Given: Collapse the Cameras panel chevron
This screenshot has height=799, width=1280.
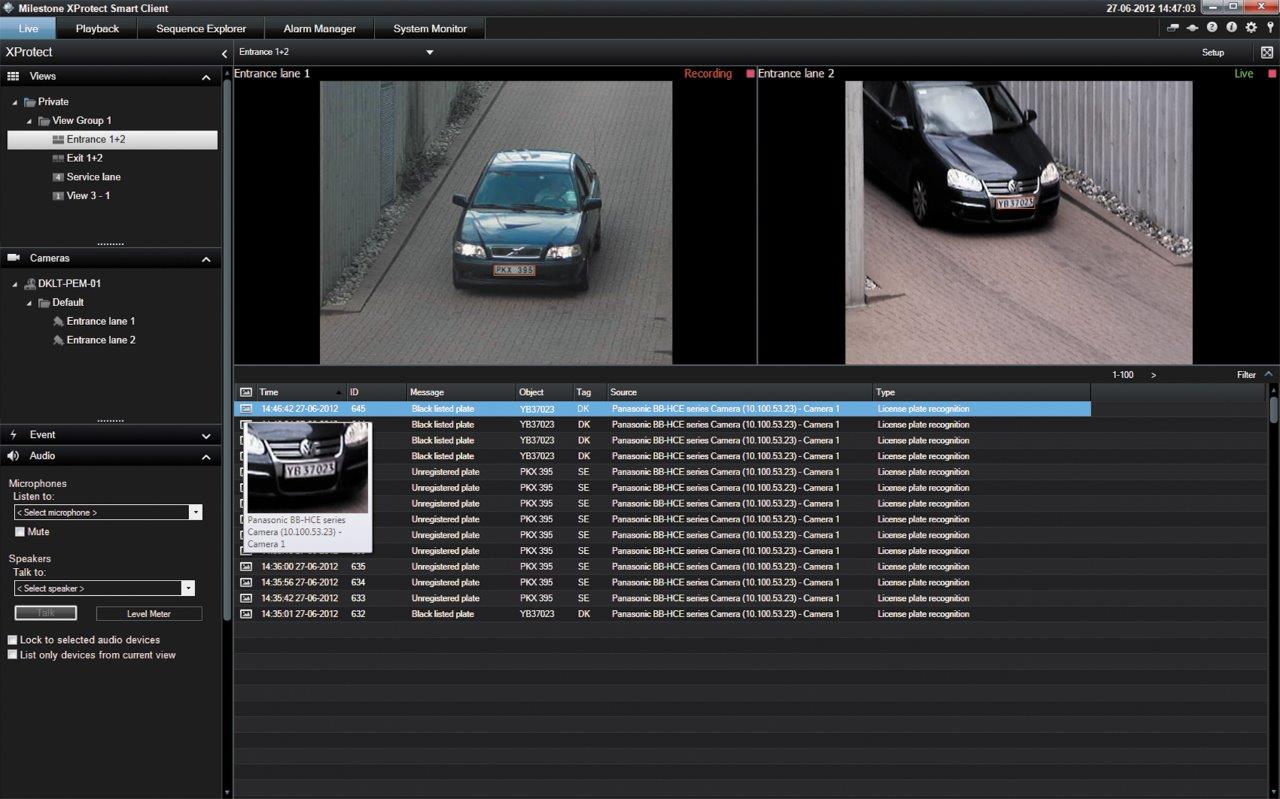Looking at the screenshot, I should (x=207, y=259).
